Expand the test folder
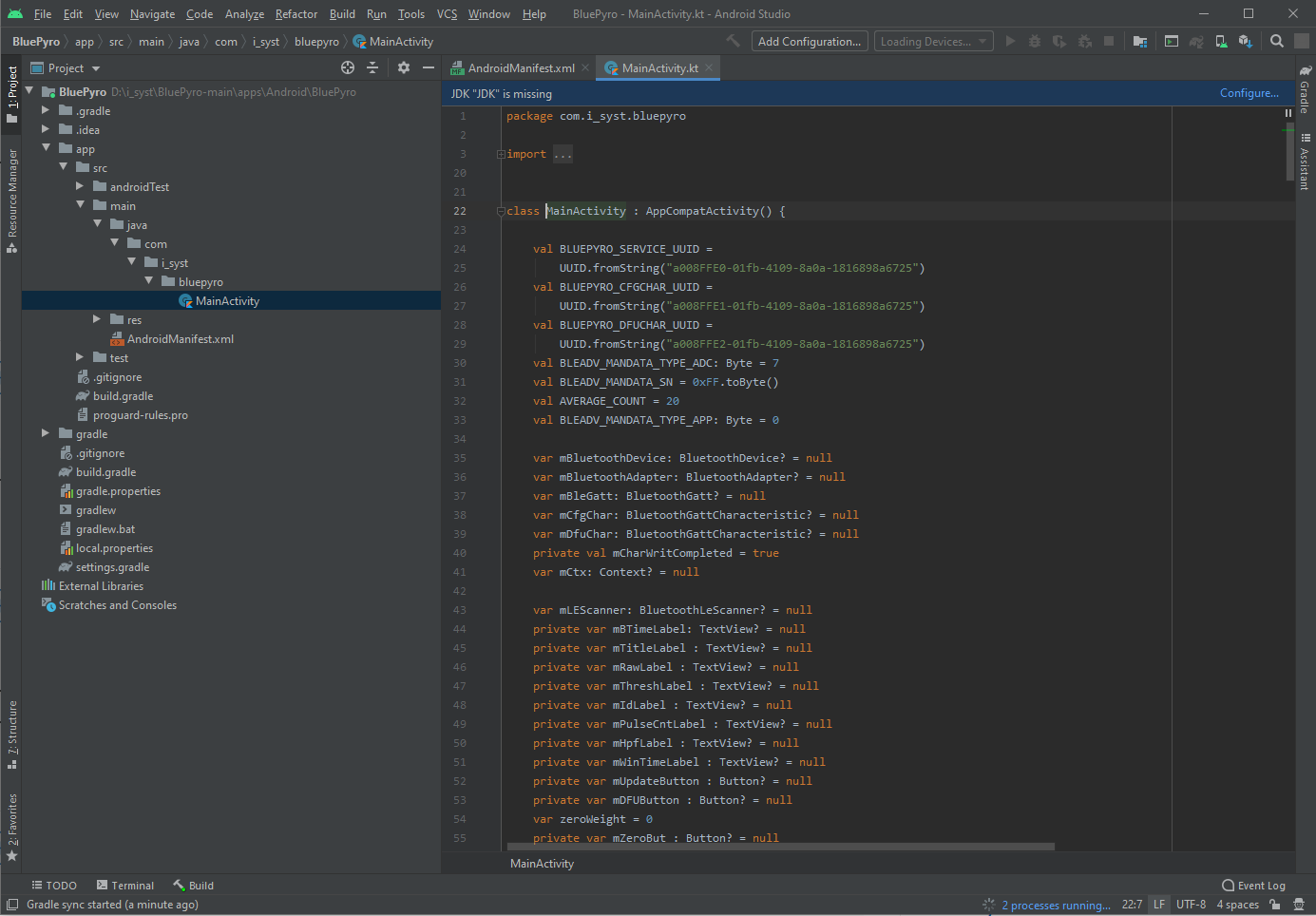1316x916 pixels. click(80, 357)
